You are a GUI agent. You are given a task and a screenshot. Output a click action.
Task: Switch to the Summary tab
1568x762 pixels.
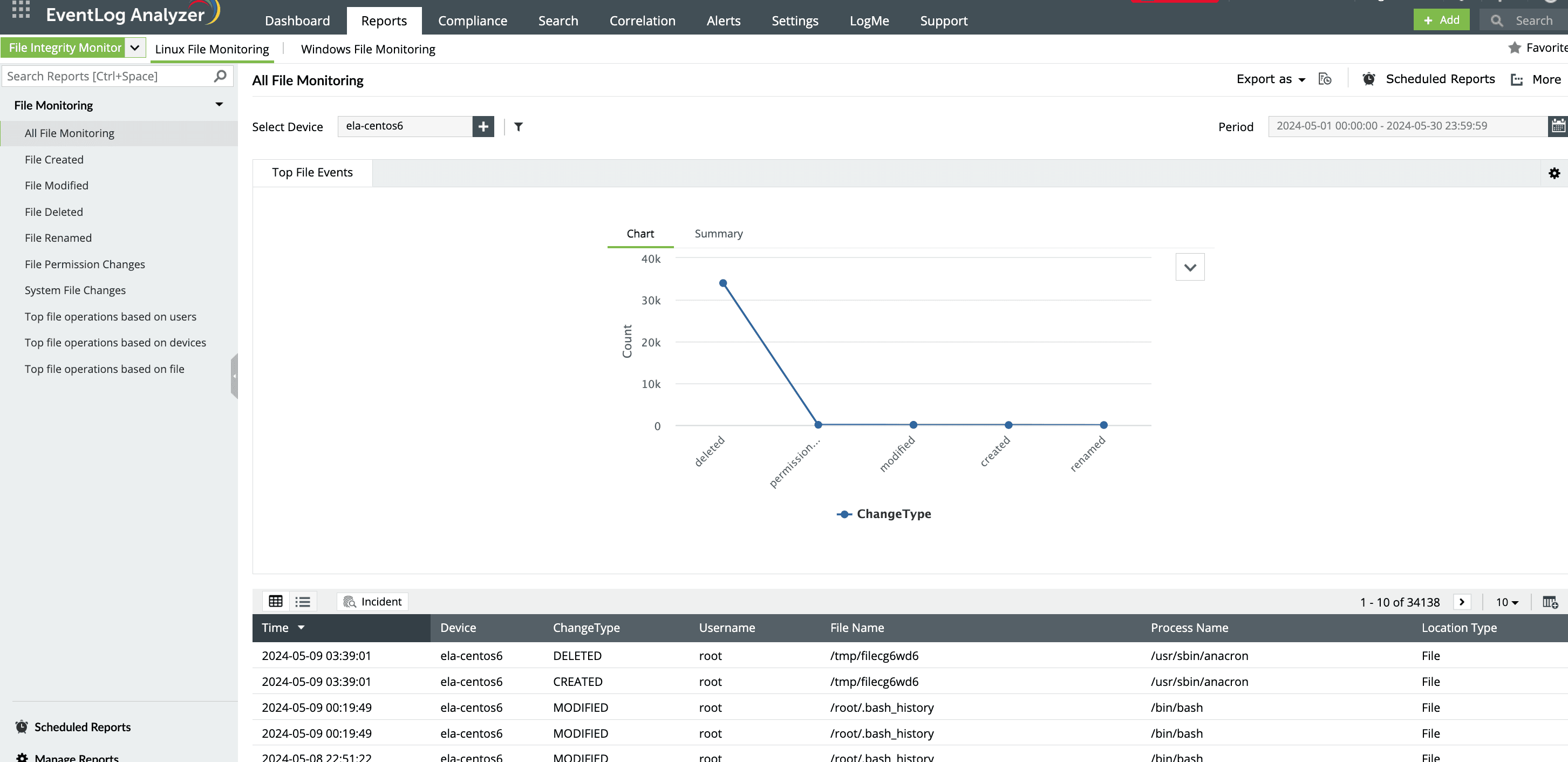tap(718, 234)
